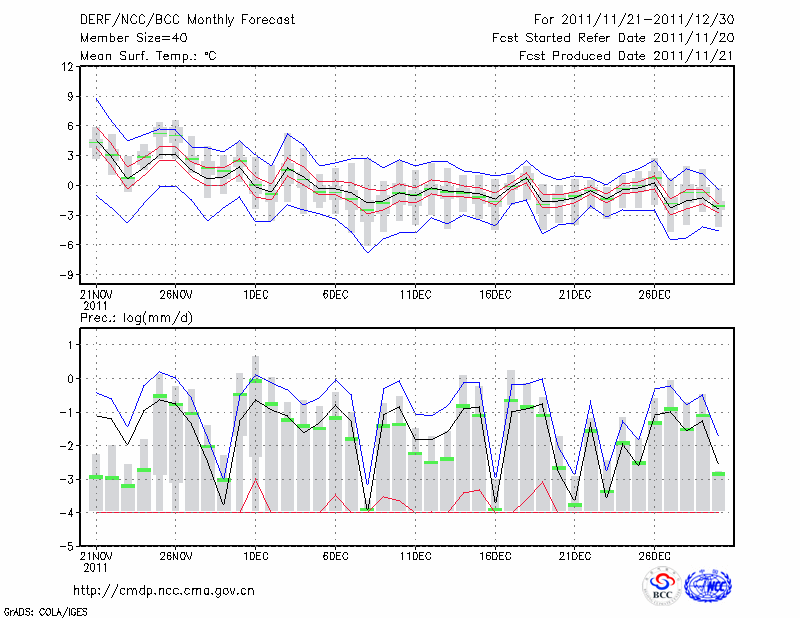Viewport: 800px width, 618px height.
Task: Select 1DEC on the temperature chart axis
Action: (255, 295)
